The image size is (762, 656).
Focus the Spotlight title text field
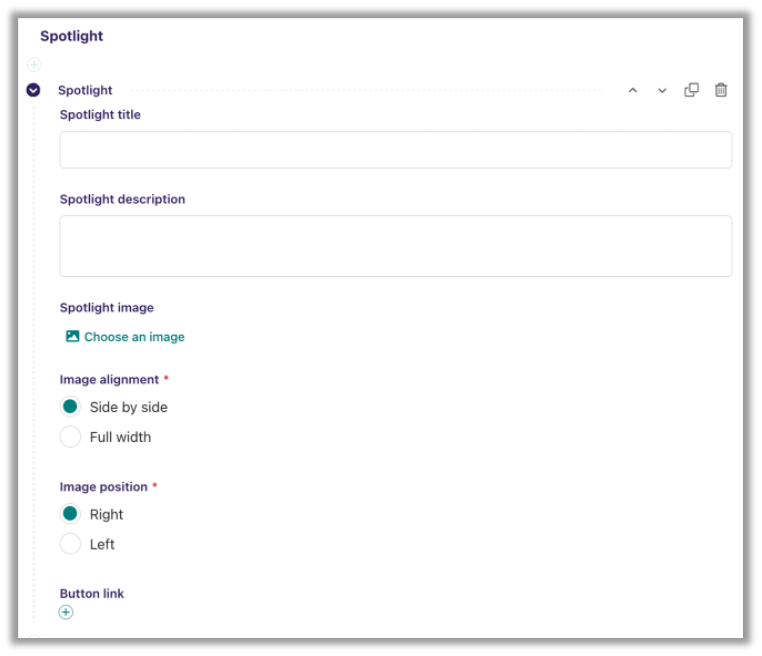[x=395, y=150]
